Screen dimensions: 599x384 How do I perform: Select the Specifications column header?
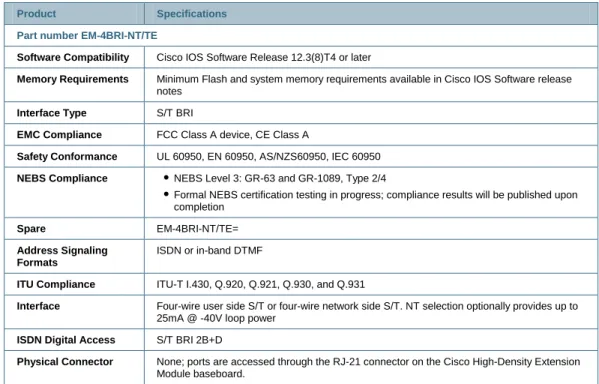[191, 14]
